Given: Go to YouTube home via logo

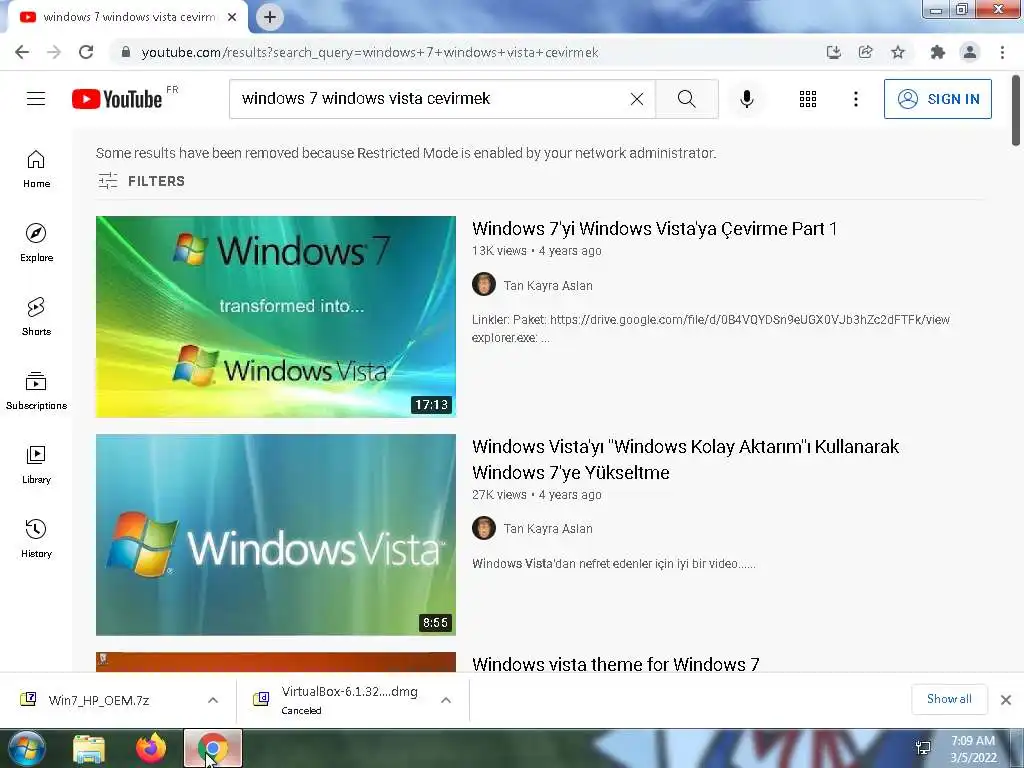Looking at the screenshot, I should coord(118,99).
